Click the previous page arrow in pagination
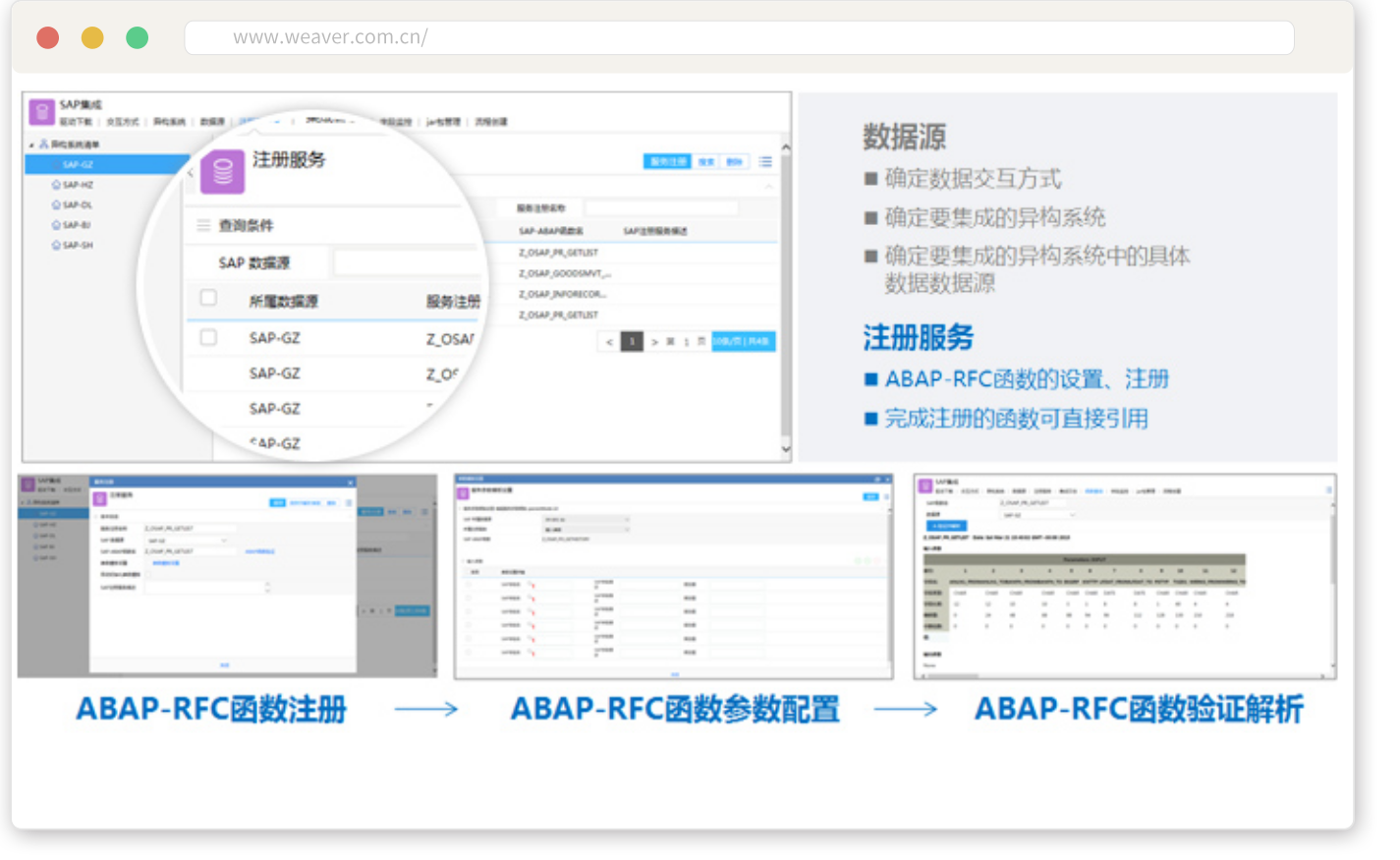This screenshot has height=860, width=1400. point(609,342)
